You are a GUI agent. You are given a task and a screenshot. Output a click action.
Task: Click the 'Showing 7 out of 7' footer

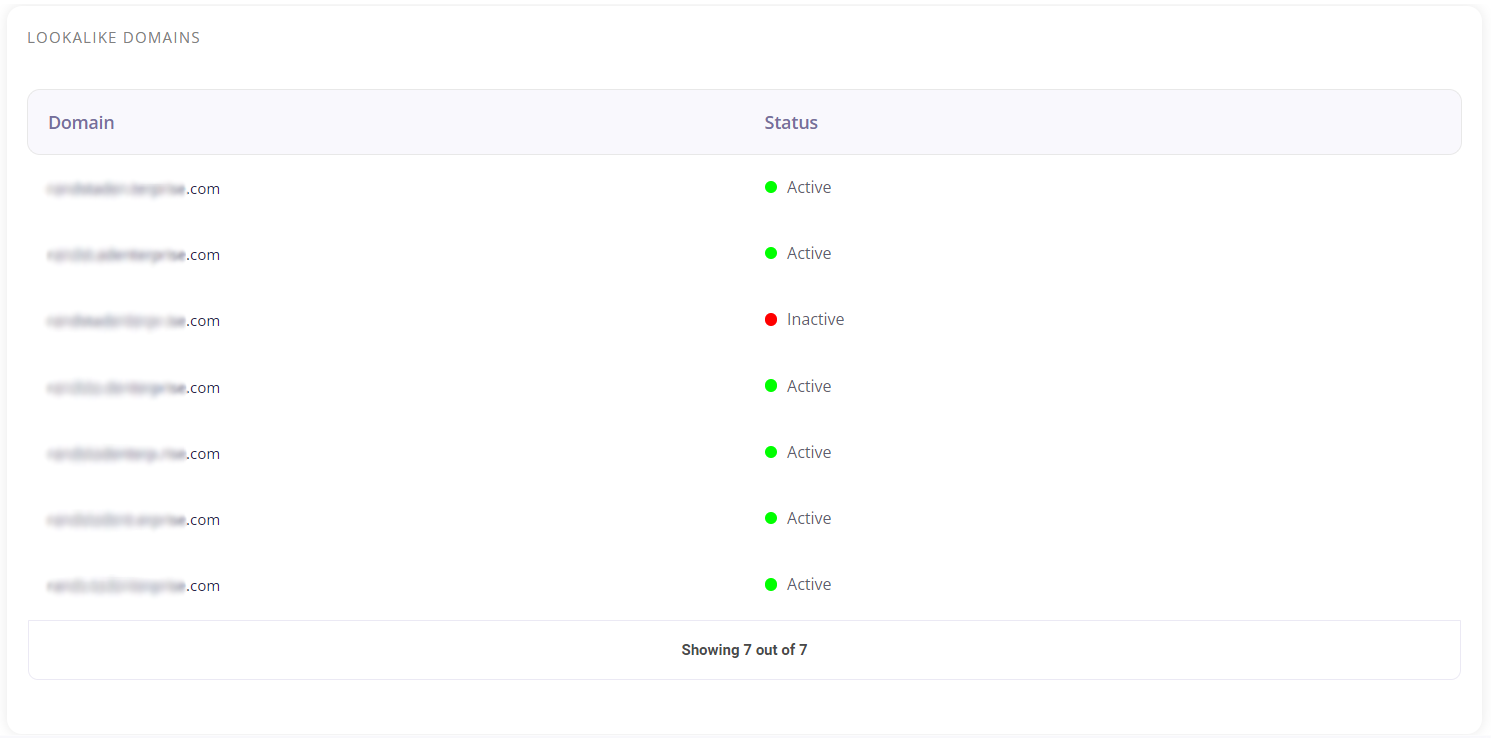click(x=744, y=650)
